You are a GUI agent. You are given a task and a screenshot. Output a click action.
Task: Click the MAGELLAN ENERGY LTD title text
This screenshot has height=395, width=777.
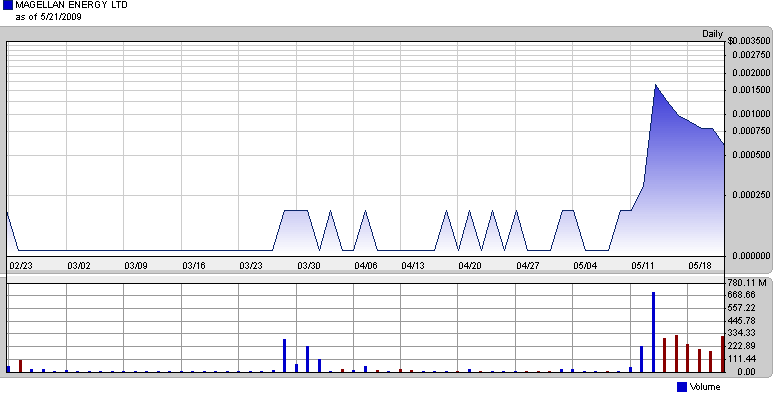tap(71, 5)
